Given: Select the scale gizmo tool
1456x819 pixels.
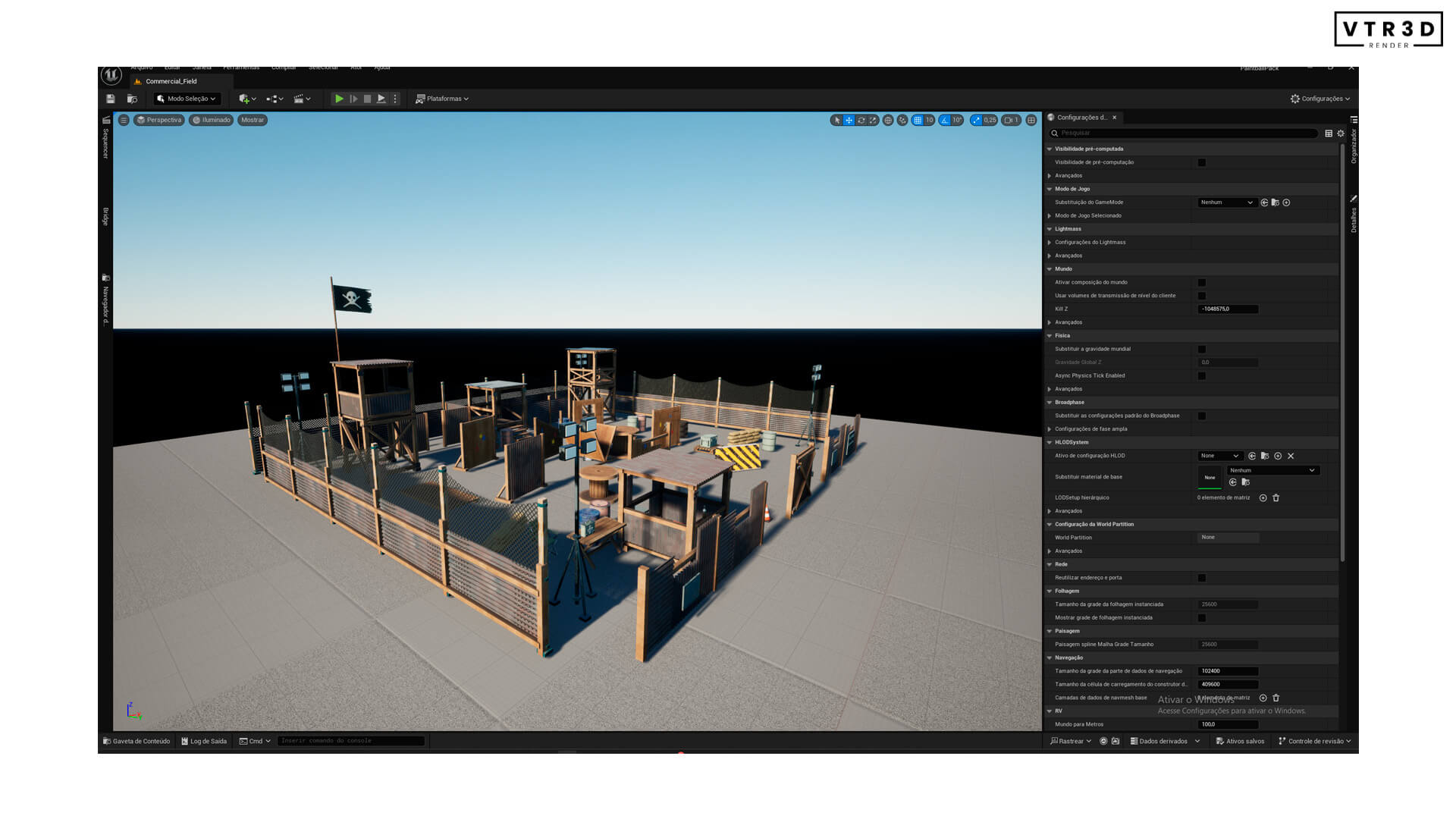Looking at the screenshot, I should 873,120.
